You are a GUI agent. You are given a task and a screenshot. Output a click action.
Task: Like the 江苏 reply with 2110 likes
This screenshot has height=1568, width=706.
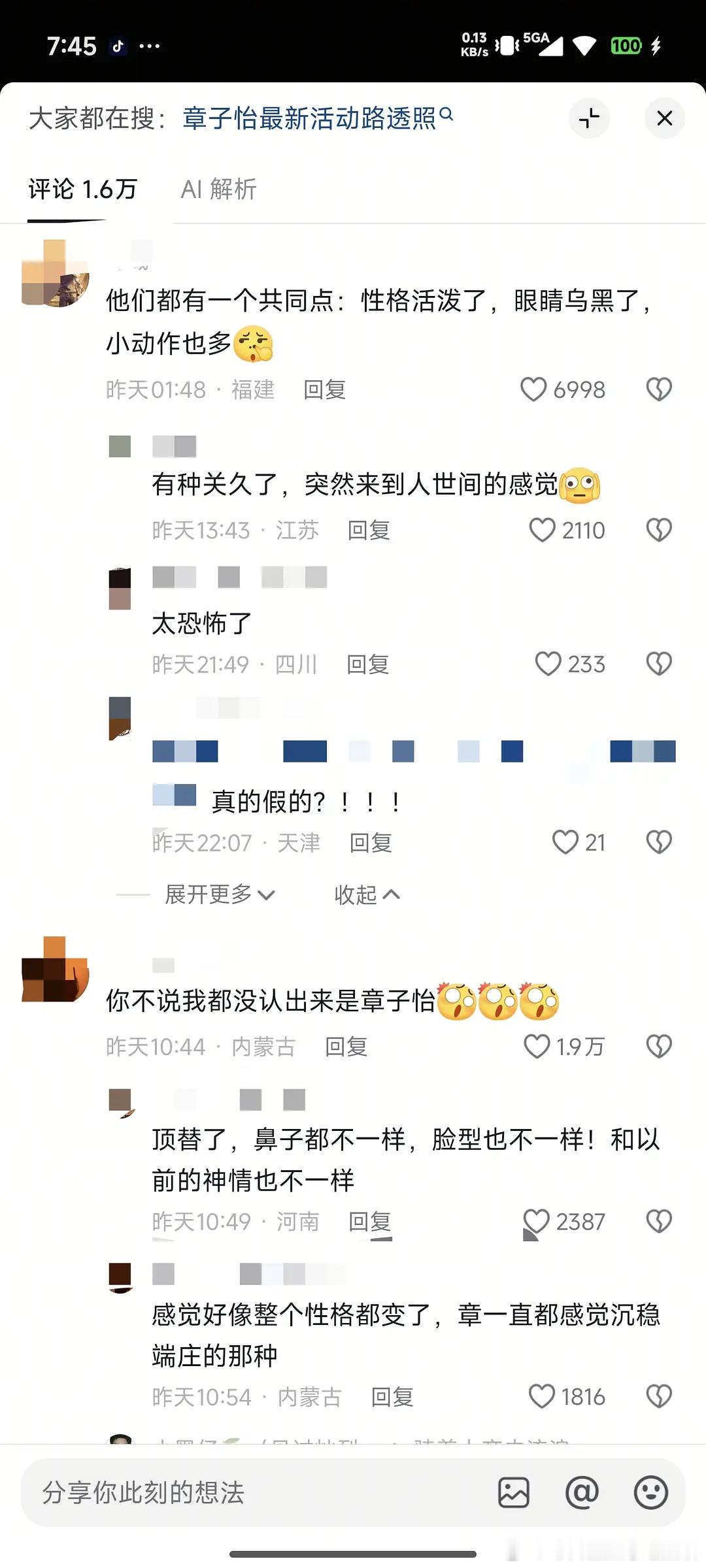click(542, 530)
